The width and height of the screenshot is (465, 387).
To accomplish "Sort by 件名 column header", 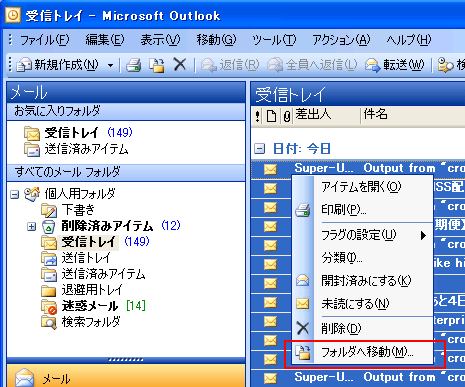I will 413,115.
